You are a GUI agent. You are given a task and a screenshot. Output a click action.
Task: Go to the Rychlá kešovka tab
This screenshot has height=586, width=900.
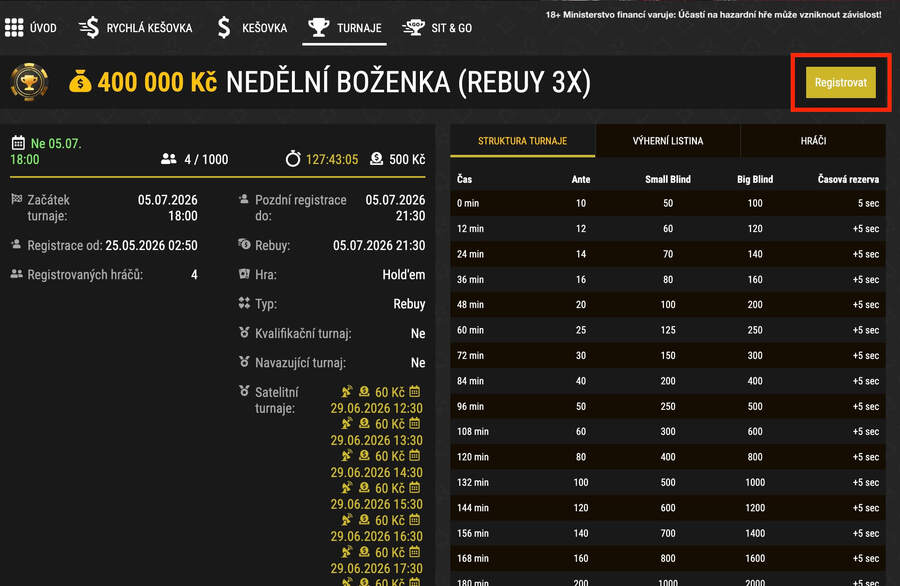[x=135, y=28]
